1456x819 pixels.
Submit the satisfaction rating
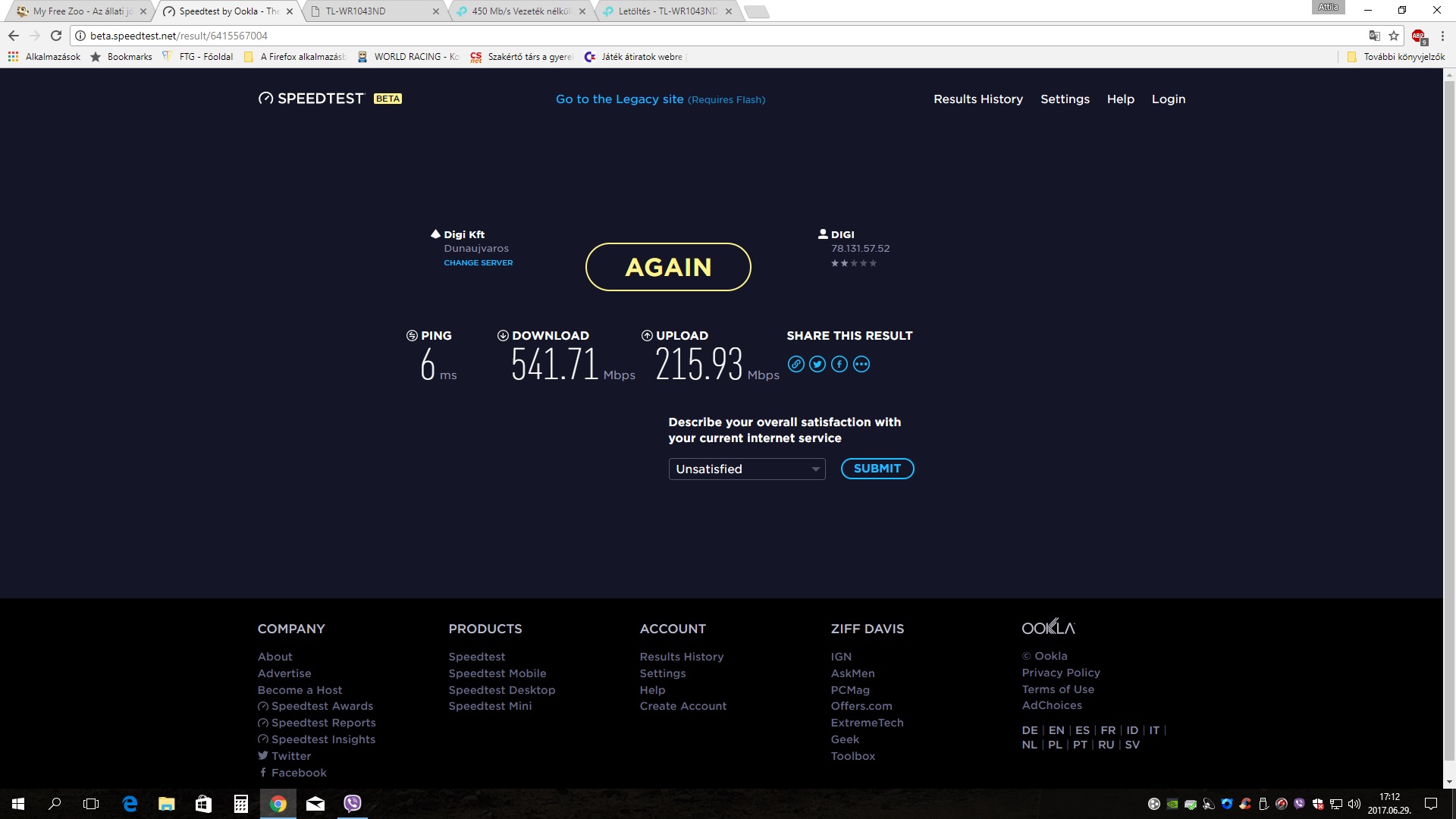coord(877,469)
